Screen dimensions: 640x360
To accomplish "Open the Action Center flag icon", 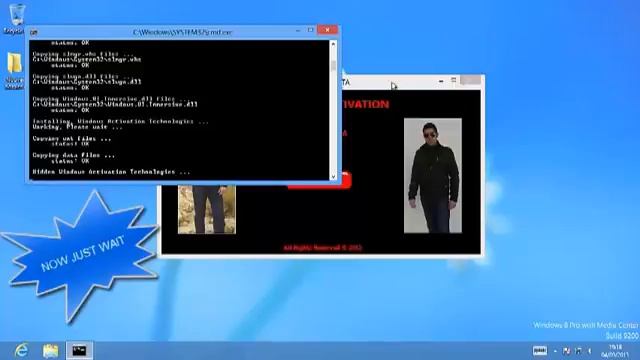I will pos(566,351).
